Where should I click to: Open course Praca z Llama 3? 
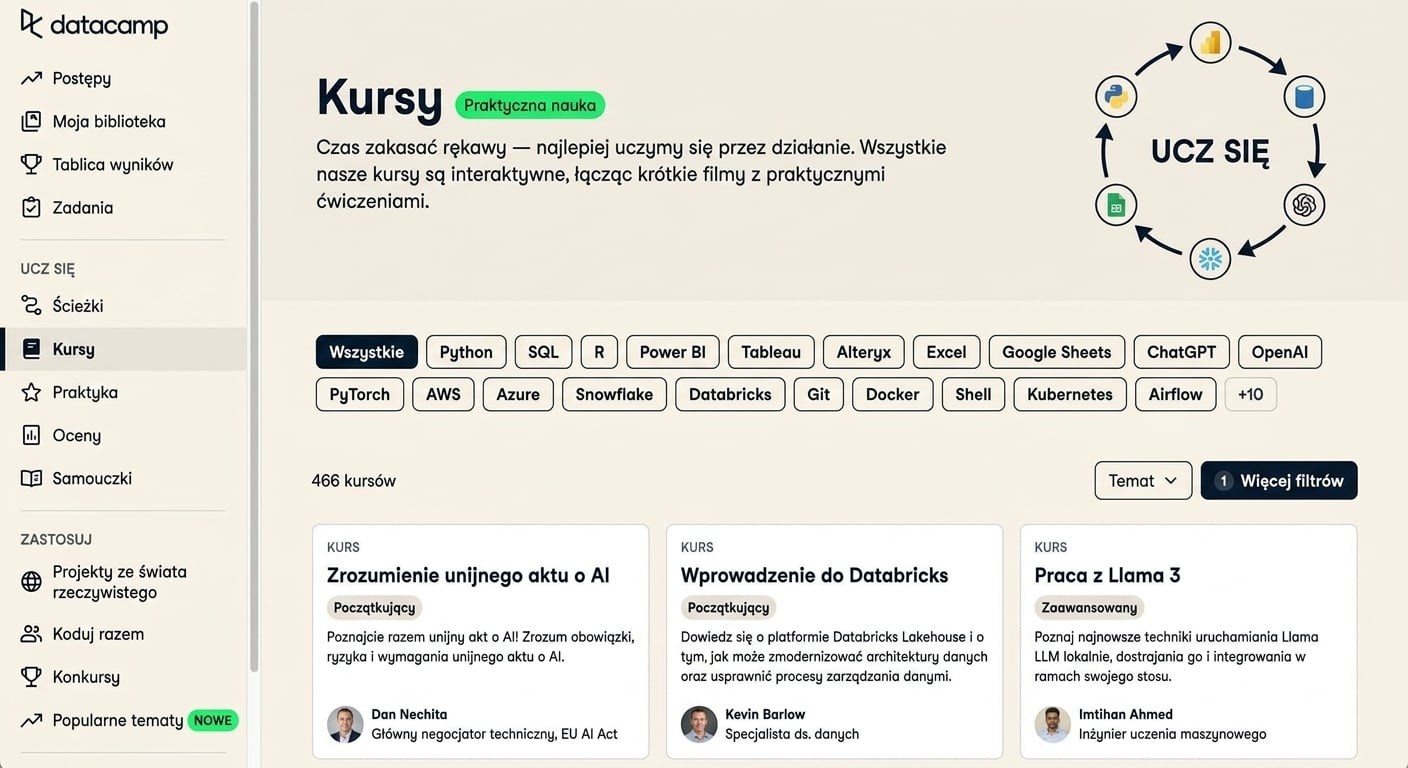(x=1107, y=575)
